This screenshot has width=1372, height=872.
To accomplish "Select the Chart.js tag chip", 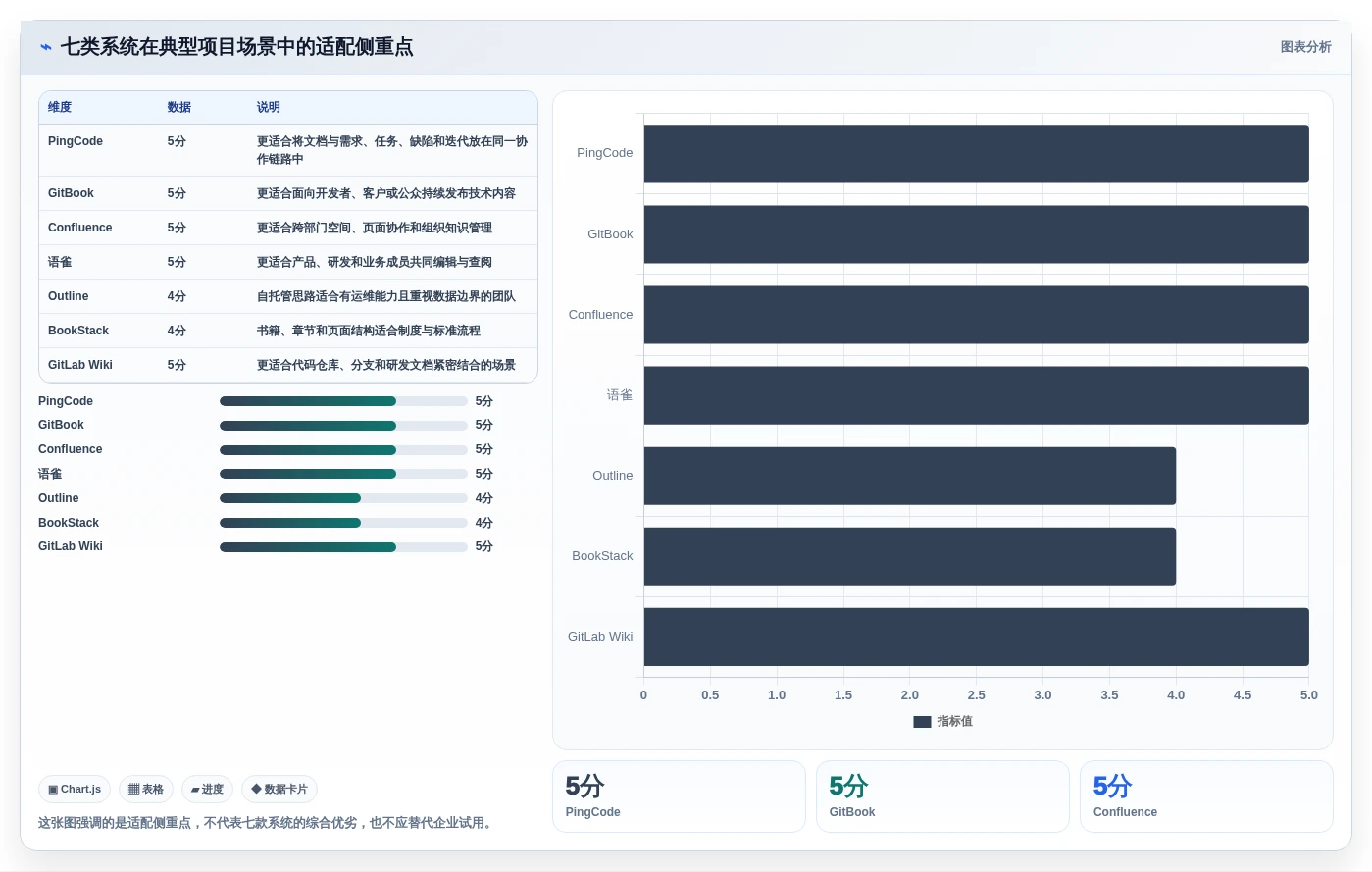I will point(75,789).
